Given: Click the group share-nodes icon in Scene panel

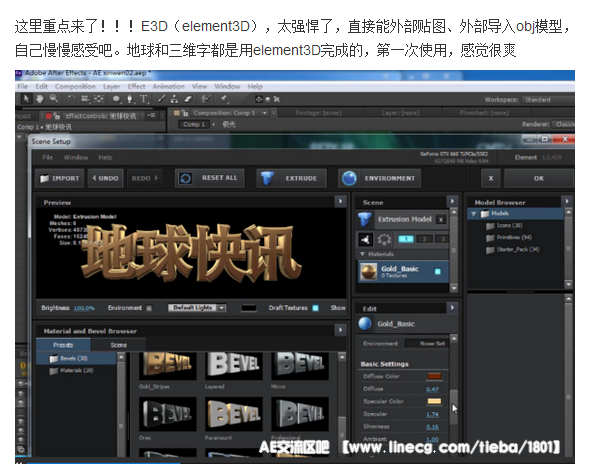Looking at the screenshot, I should [365, 239].
